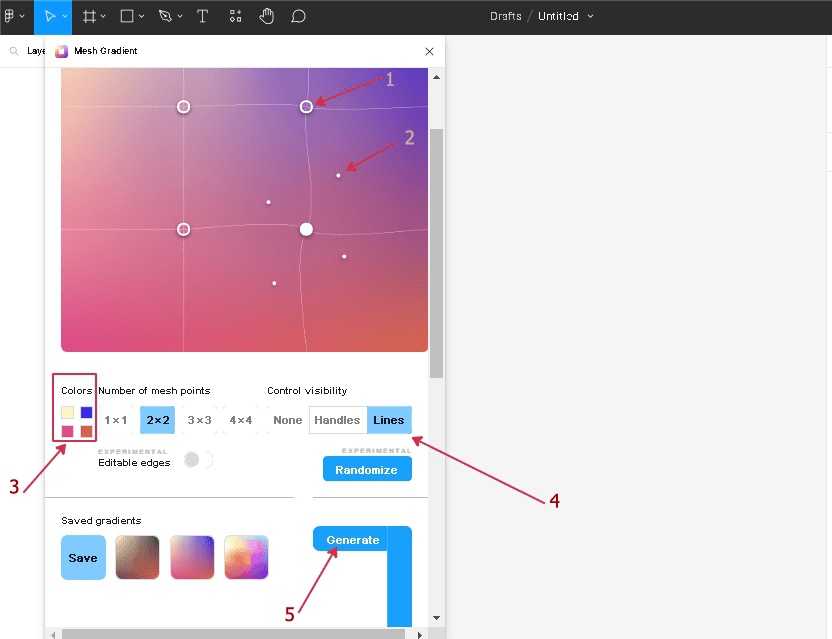Viewport: 832px width, 639px height.
Task: Choose the 4×4 mesh points option
Action: [x=240, y=420]
